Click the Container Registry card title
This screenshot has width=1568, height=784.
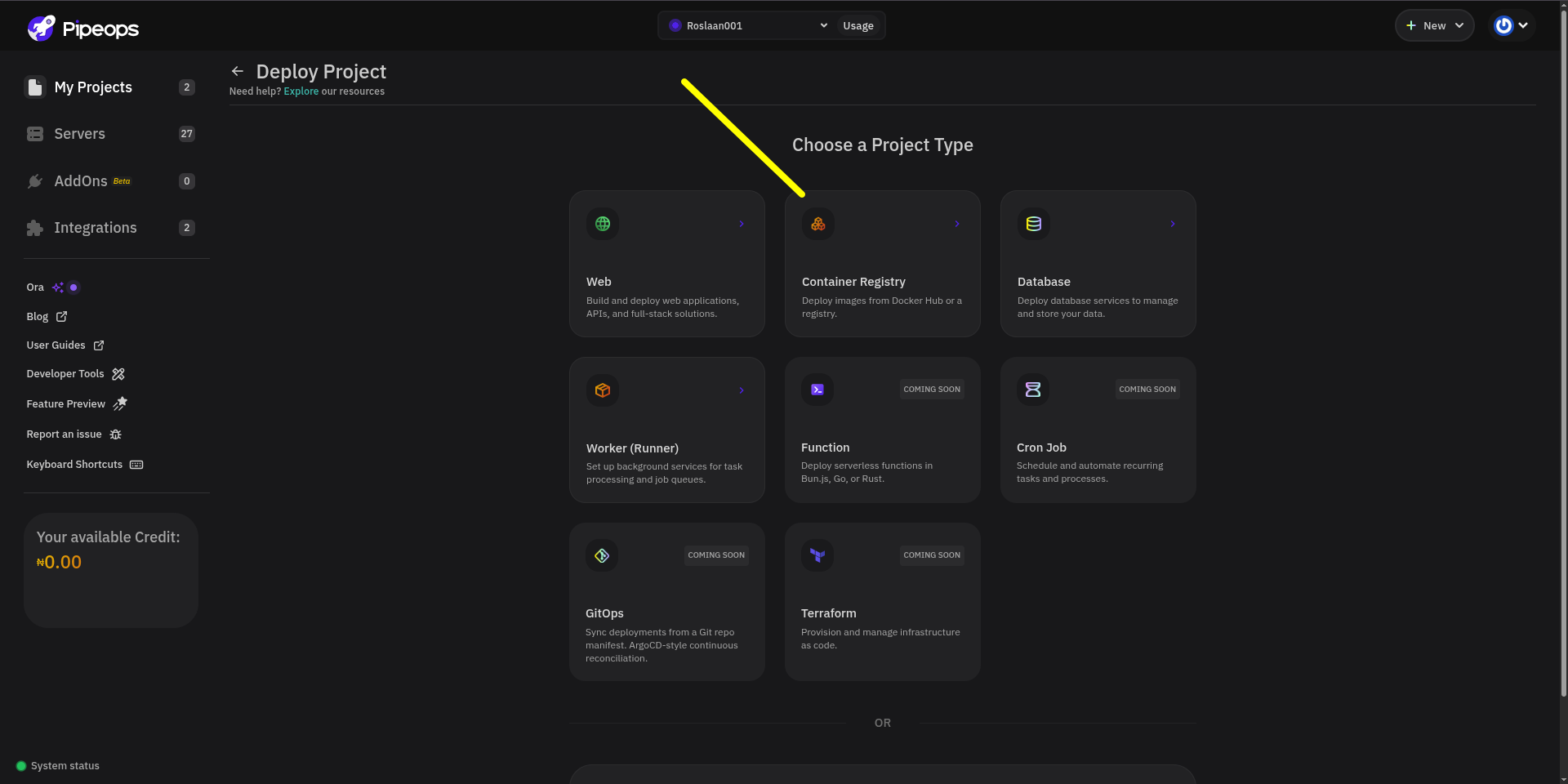coord(853,282)
